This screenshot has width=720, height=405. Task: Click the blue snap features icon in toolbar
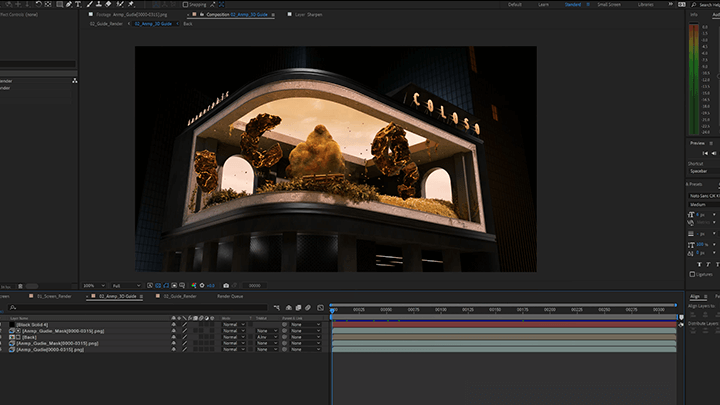click(221, 5)
